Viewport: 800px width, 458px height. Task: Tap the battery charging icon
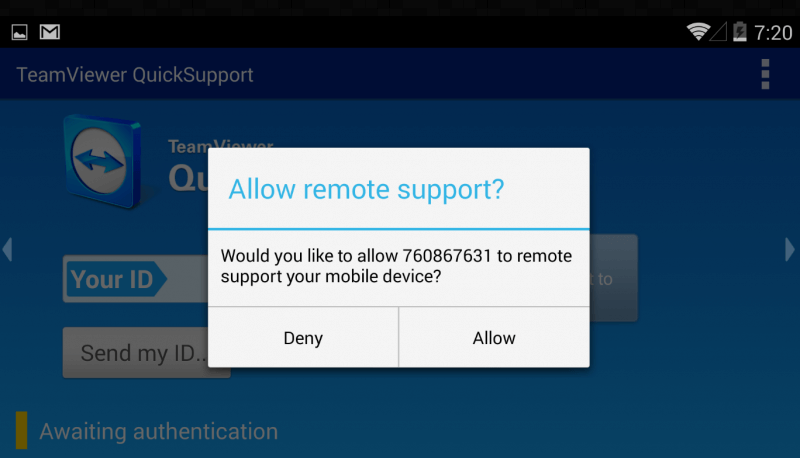[740, 32]
